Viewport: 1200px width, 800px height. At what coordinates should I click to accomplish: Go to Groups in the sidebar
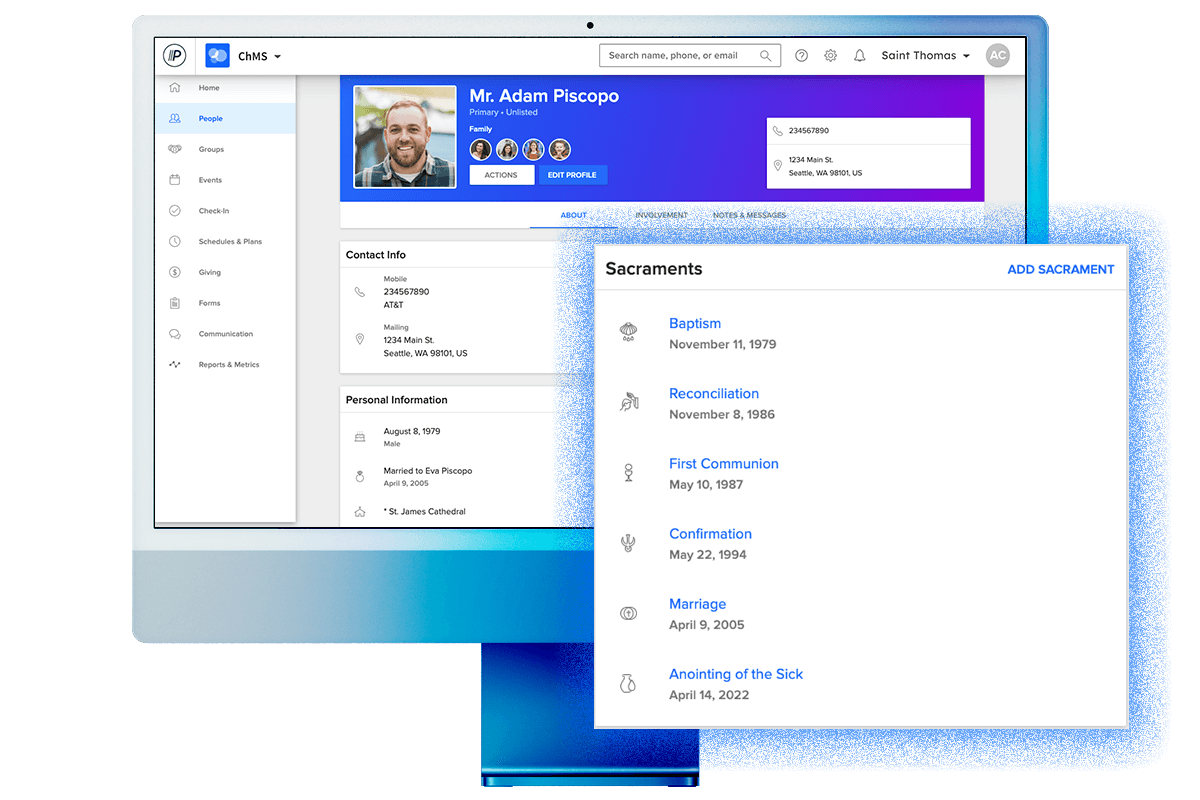pos(211,150)
